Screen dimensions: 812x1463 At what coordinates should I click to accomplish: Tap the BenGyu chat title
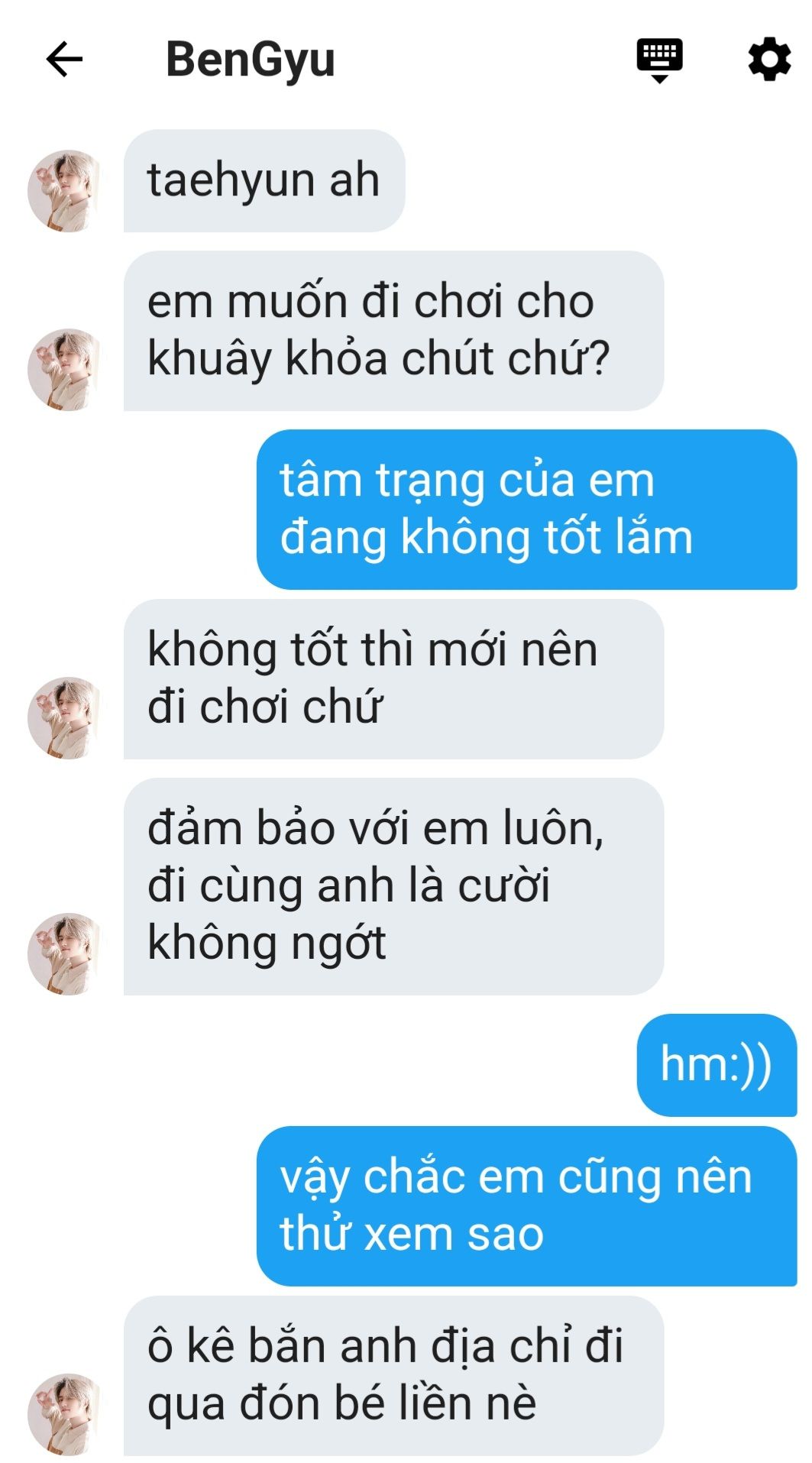coord(251,60)
